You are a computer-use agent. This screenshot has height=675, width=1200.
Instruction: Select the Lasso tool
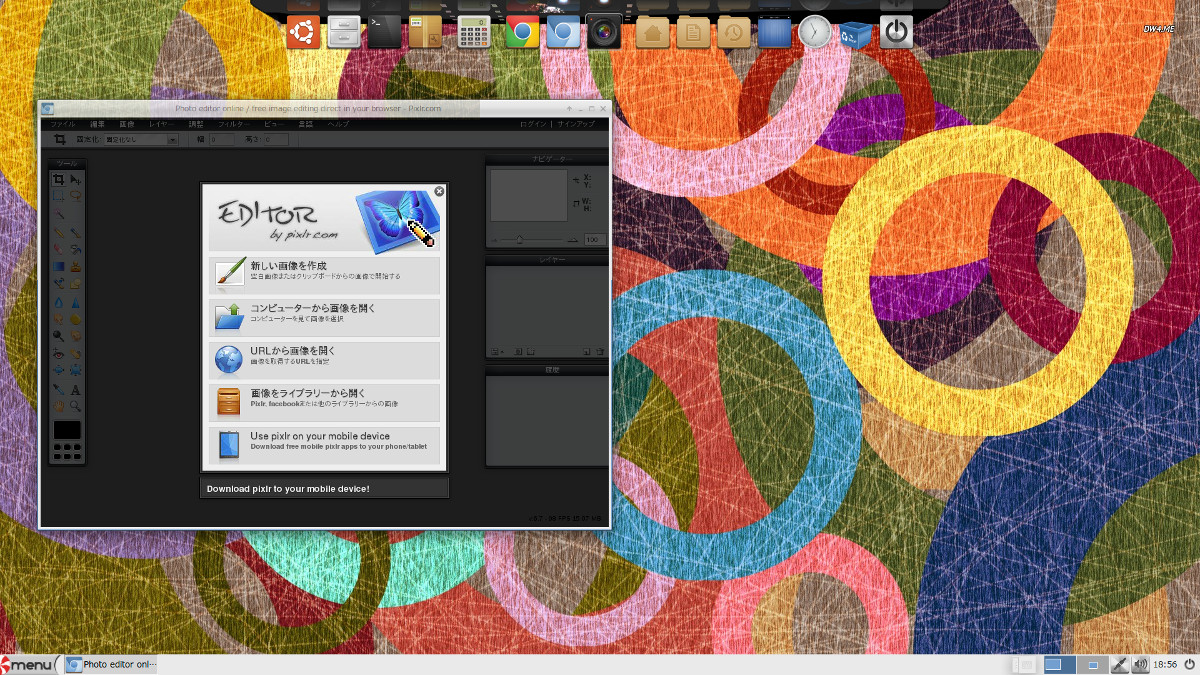point(75,195)
